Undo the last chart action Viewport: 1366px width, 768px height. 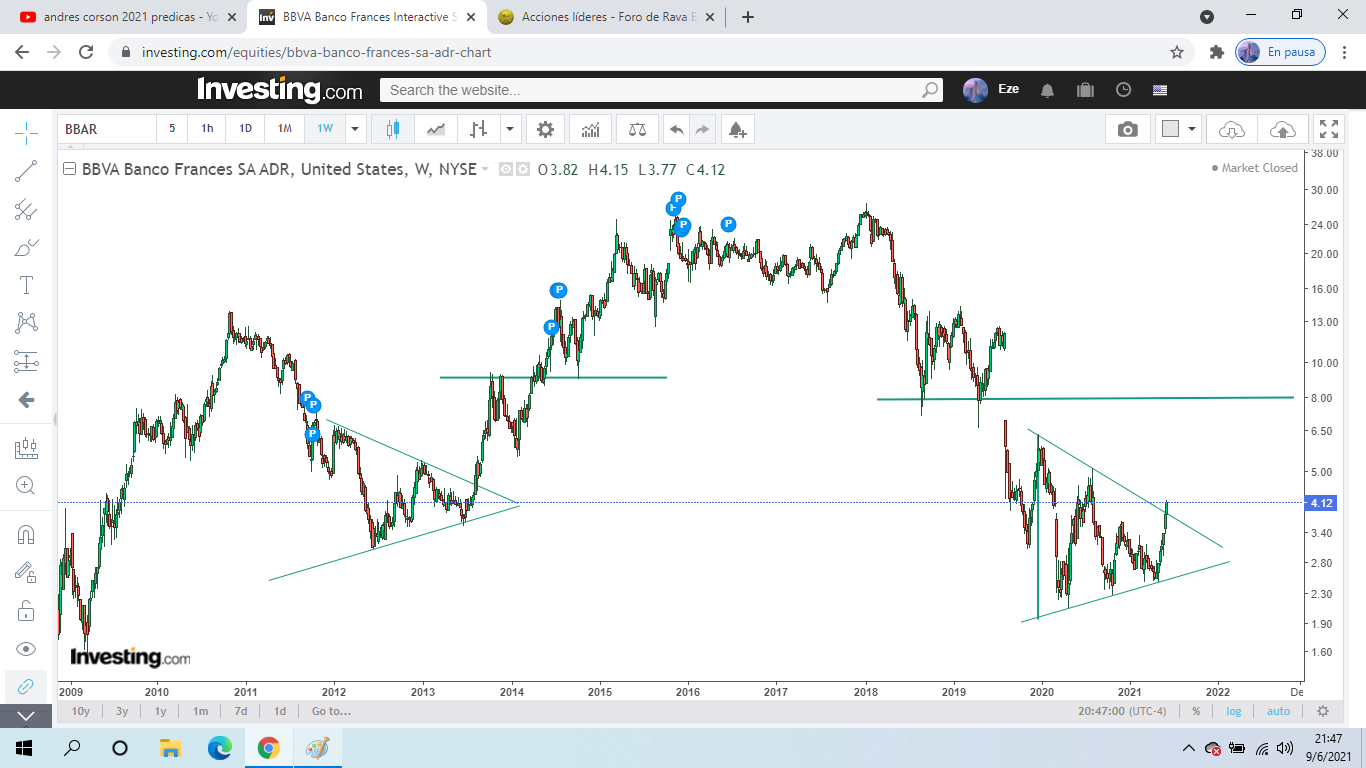click(677, 129)
